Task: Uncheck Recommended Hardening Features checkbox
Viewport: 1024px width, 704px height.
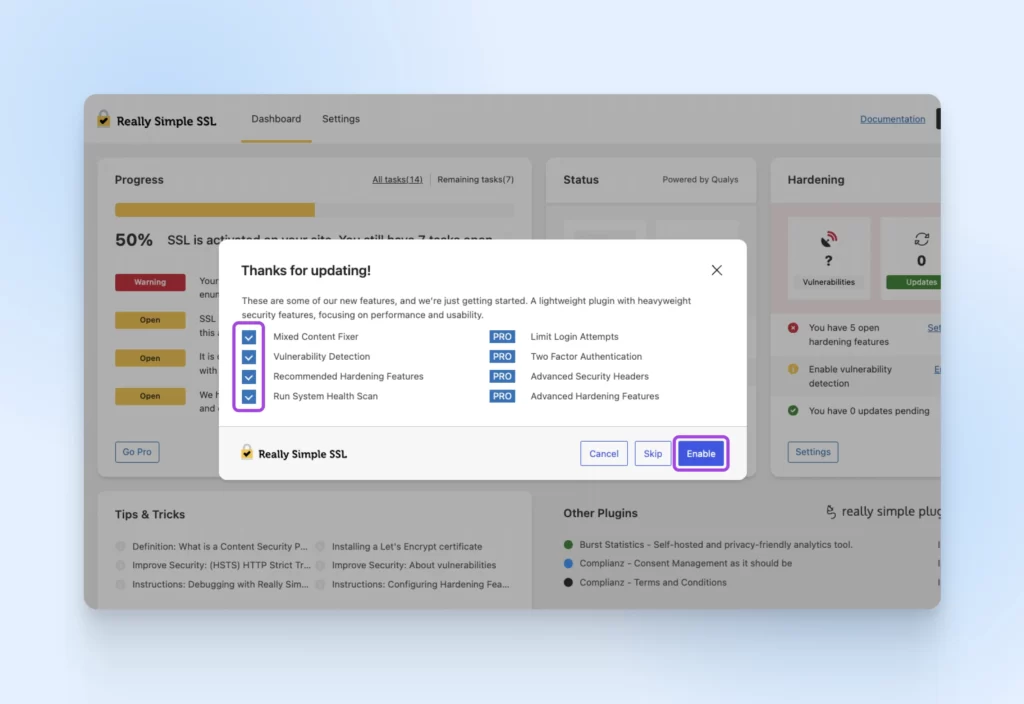Action: click(249, 377)
